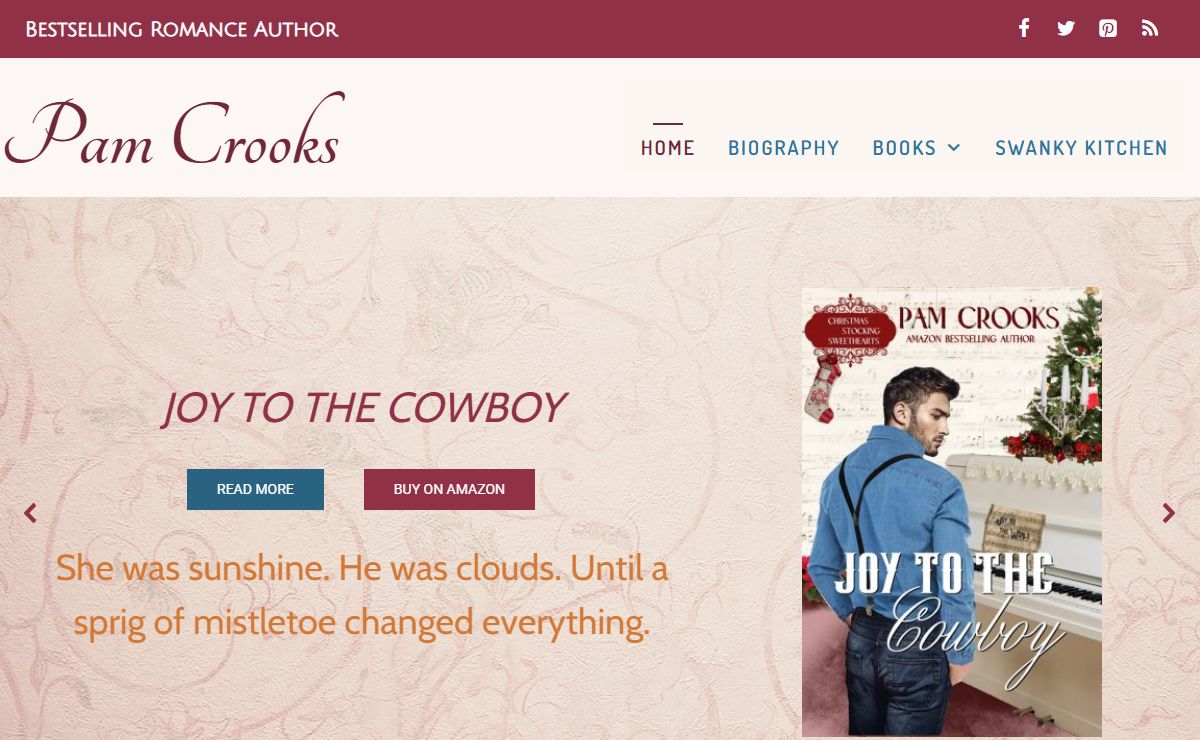The image size is (1200, 740).
Task: Open the Facebook page icon
Action: point(1024,28)
